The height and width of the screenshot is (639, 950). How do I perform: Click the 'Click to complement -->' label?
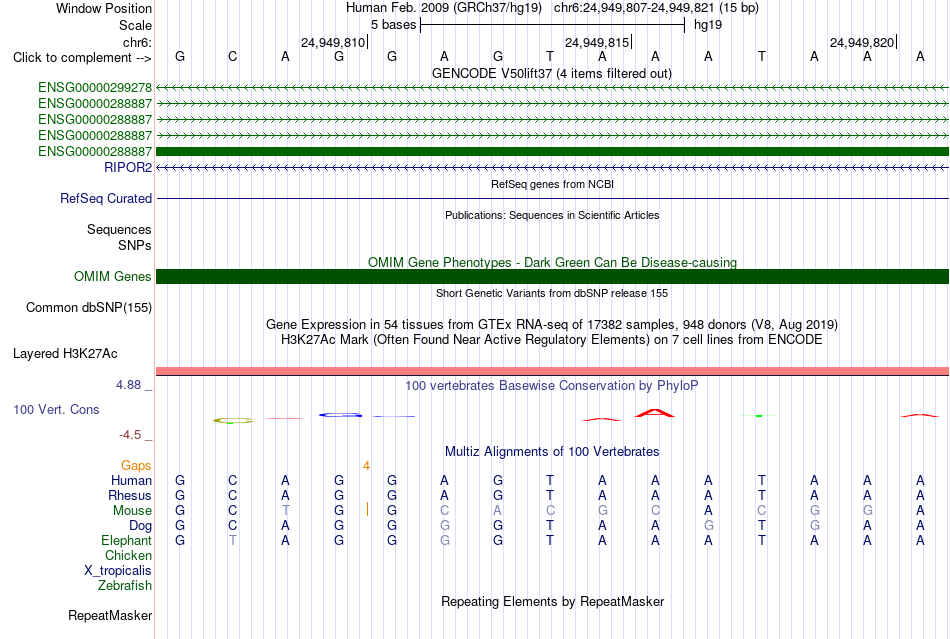click(82, 58)
